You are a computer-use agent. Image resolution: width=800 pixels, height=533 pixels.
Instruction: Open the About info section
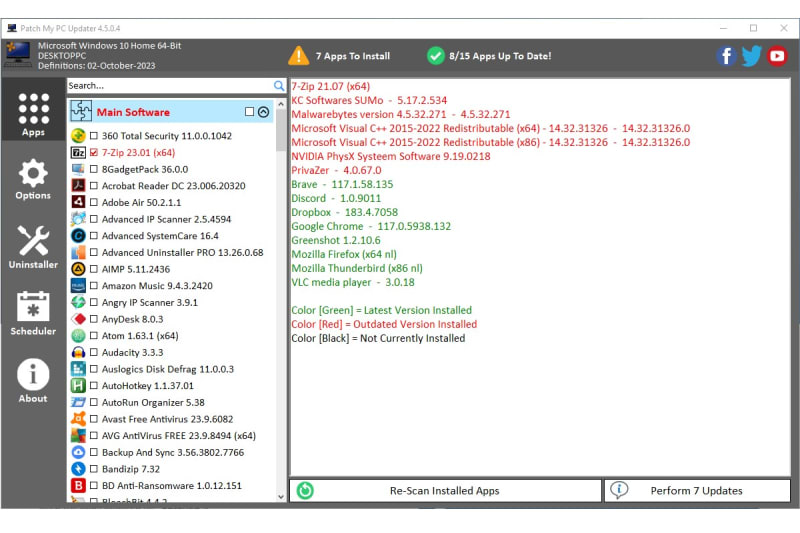coord(33,381)
